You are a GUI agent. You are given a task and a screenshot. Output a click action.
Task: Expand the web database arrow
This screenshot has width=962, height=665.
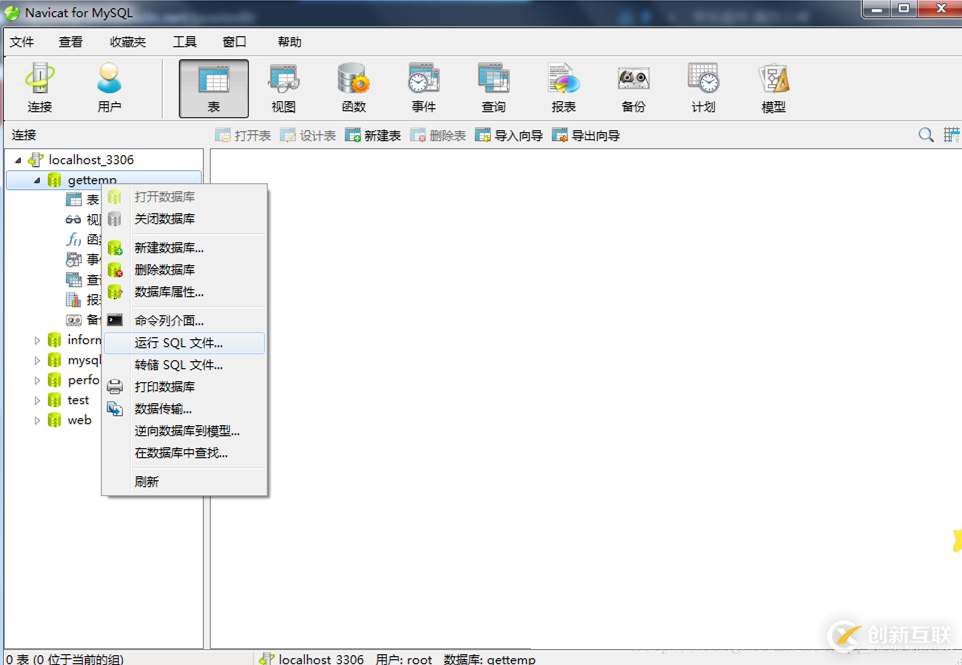tap(37, 420)
